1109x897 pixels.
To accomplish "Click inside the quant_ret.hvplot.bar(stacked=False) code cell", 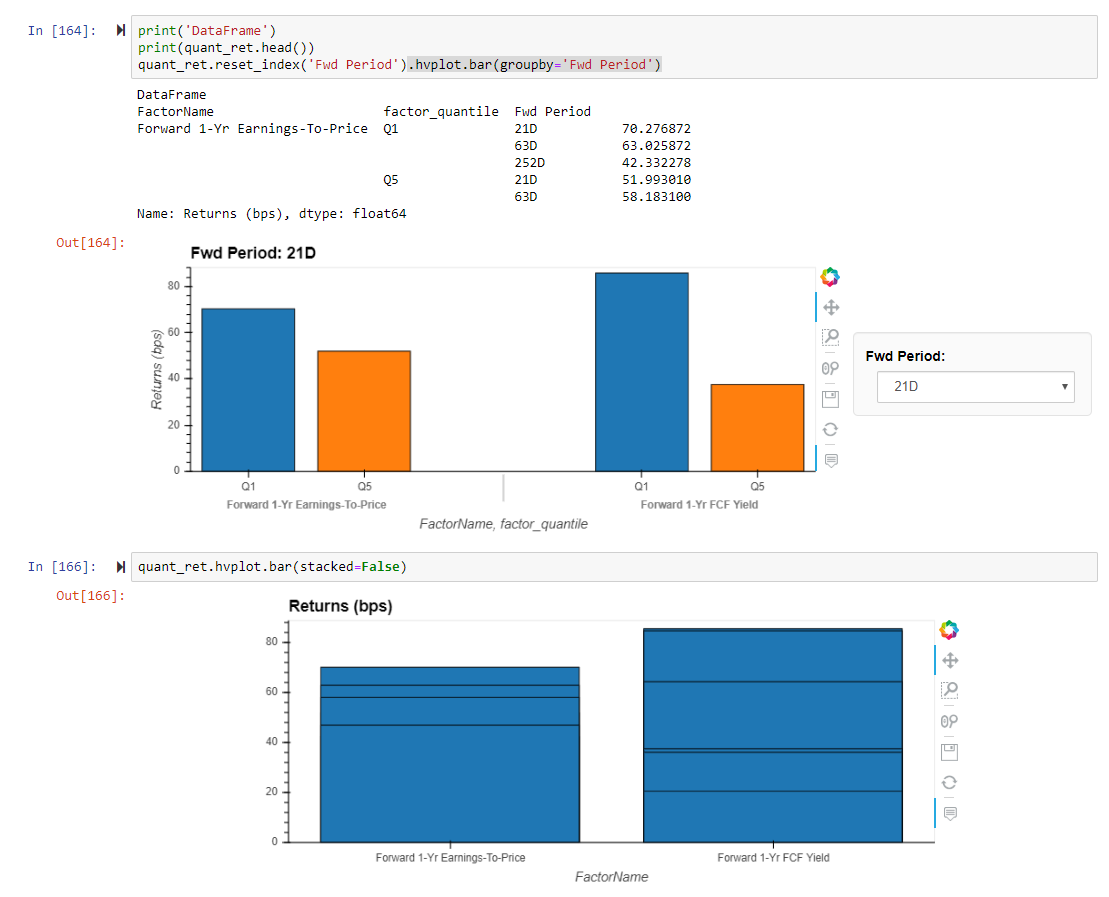I will click(x=614, y=567).
